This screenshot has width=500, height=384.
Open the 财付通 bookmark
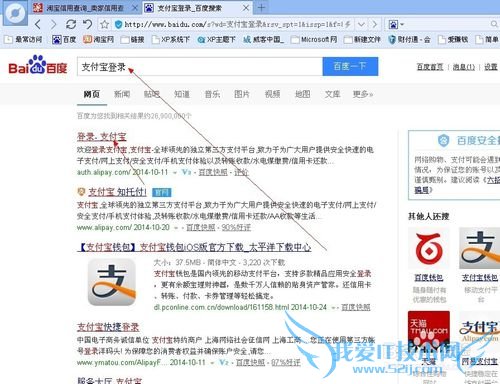pyautogui.click(x=409, y=40)
